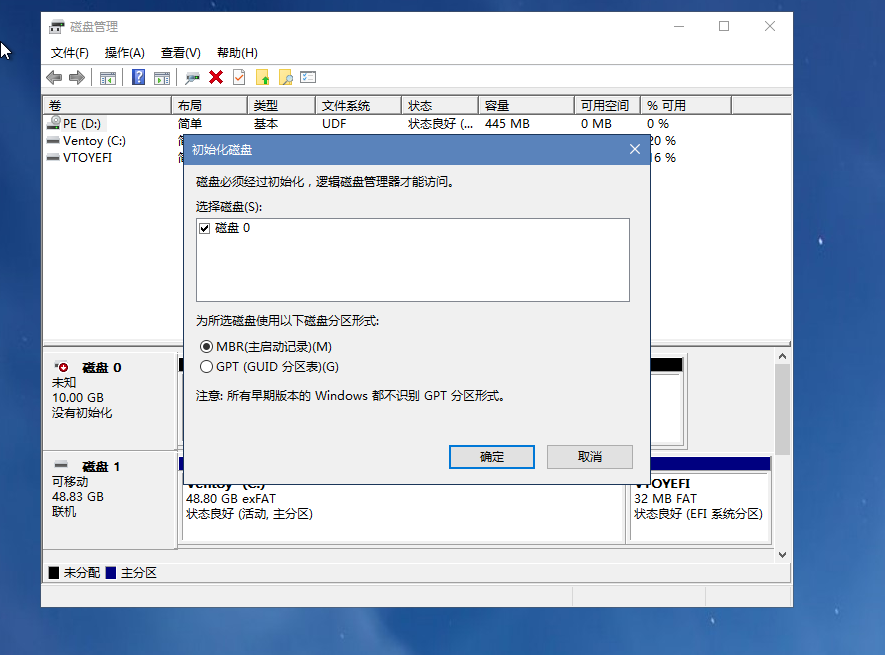This screenshot has height=655, width=885.
Task: Click the UDF file system cell
Action: 334,124
